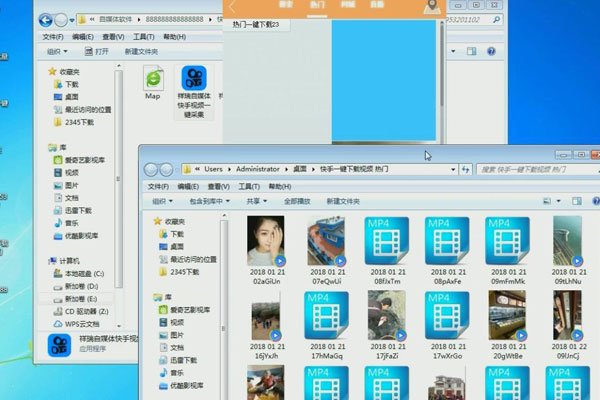Go back in the 自媒体软件 Explorer window
The height and width of the screenshot is (400, 600).
pyautogui.click(x=46, y=20)
